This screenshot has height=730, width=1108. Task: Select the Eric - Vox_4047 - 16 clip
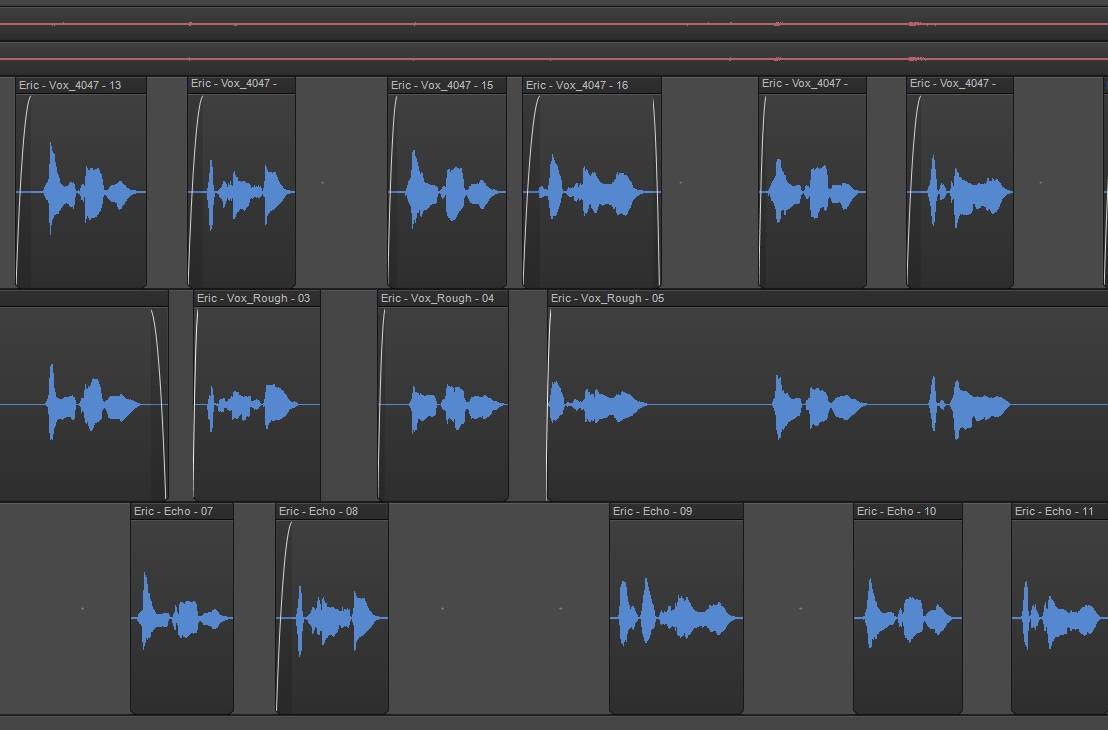(592, 182)
